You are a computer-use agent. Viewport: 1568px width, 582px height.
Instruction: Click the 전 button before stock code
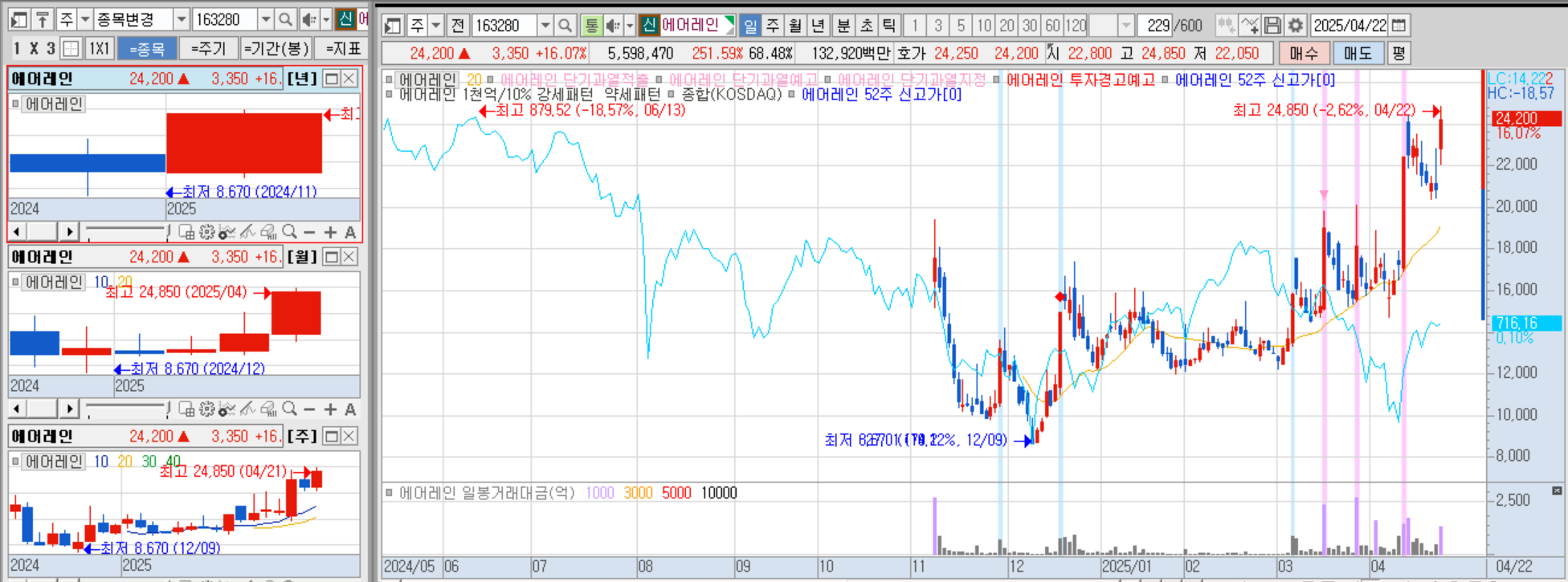pos(457,26)
